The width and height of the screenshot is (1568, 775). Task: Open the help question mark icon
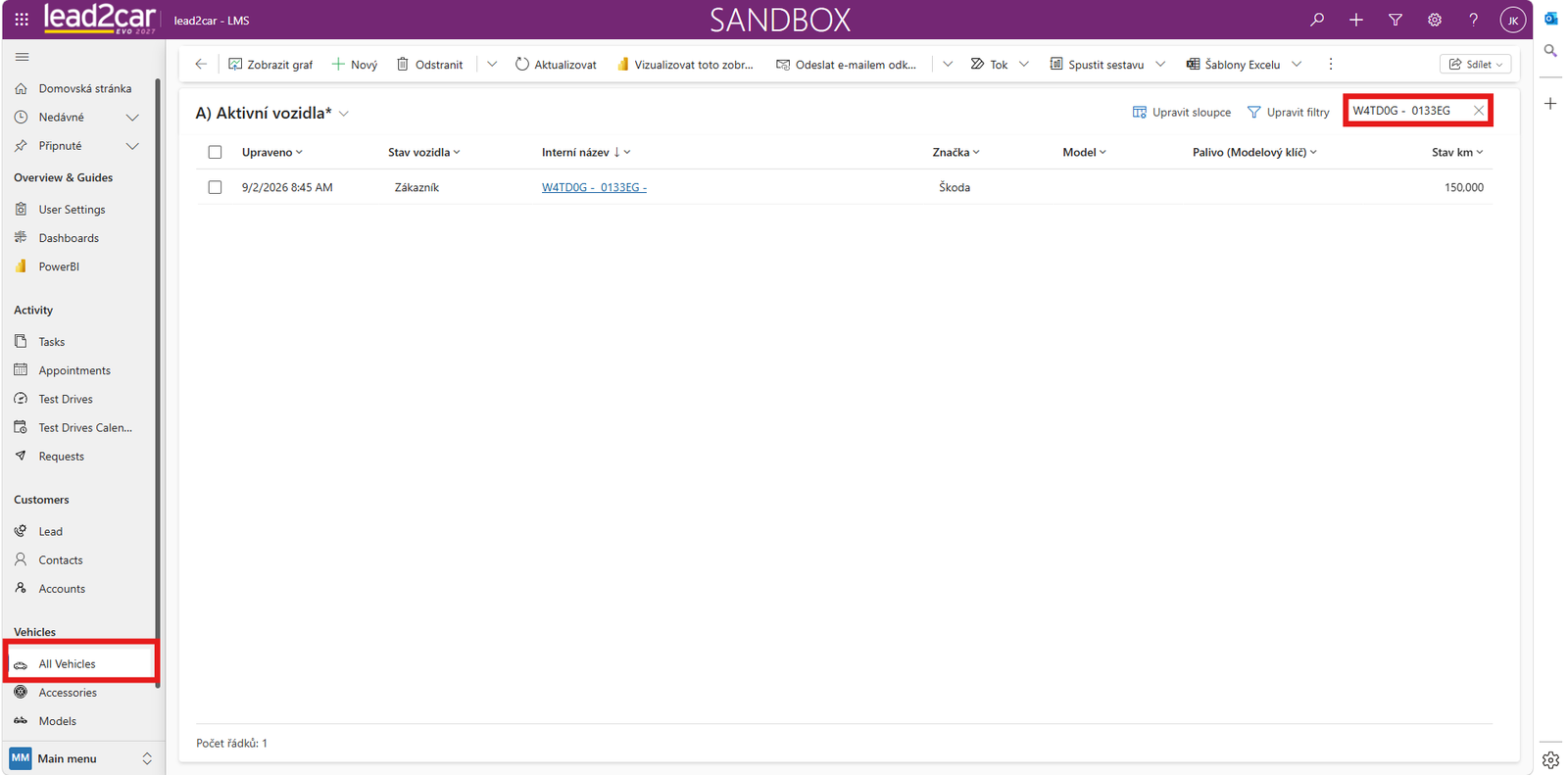(1474, 20)
